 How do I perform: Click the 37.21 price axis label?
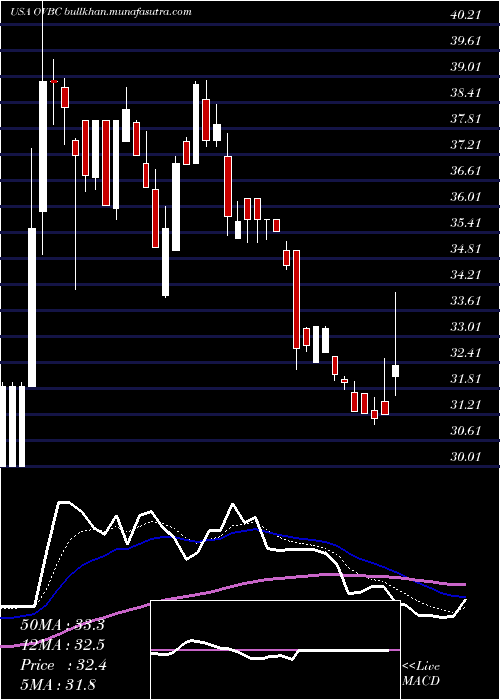467,145
